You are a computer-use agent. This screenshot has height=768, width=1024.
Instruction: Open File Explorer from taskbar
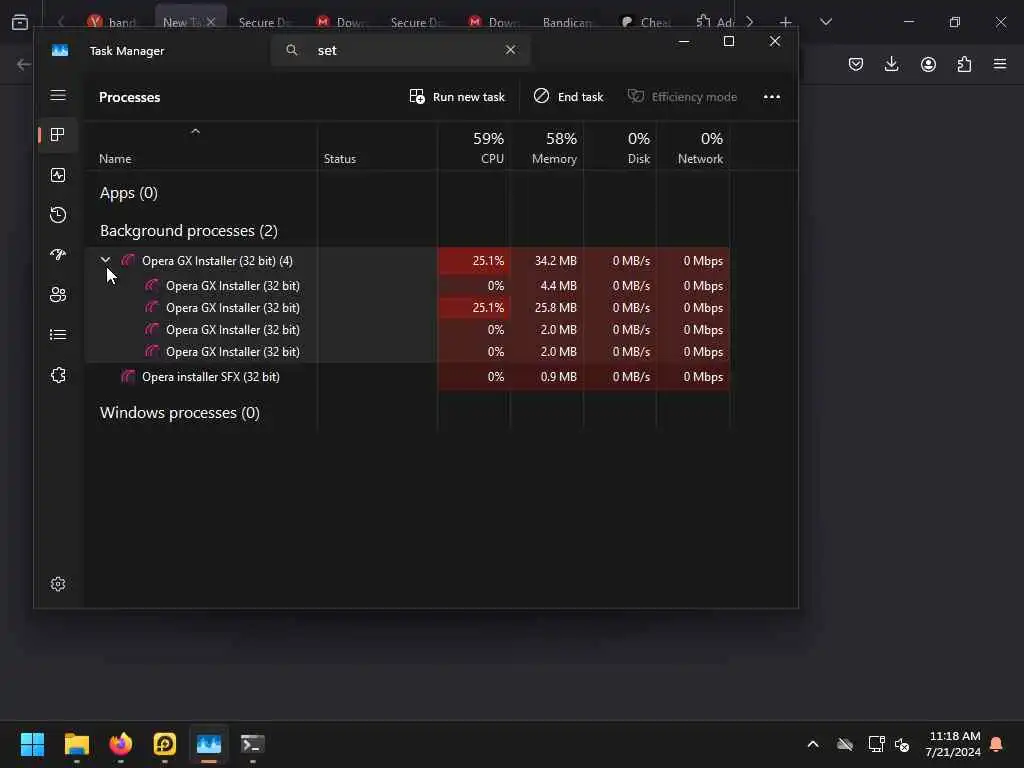76,744
